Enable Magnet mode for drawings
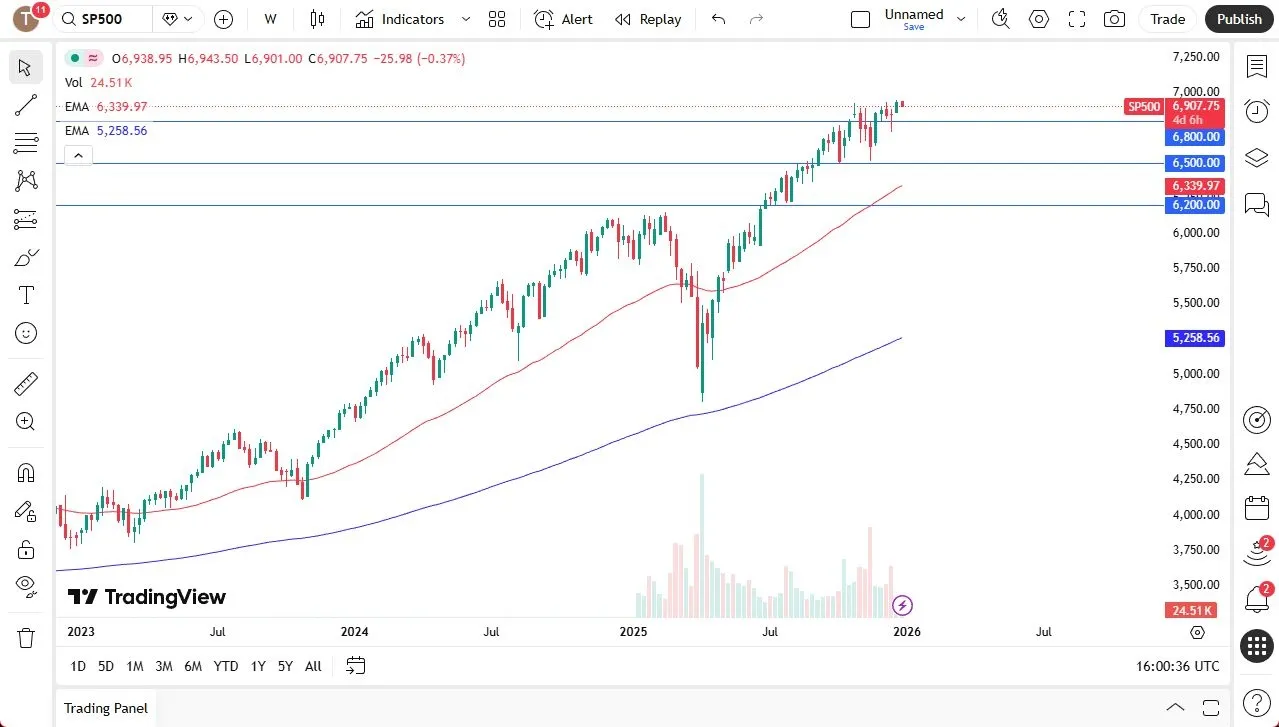1279x727 pixels. 25,472
